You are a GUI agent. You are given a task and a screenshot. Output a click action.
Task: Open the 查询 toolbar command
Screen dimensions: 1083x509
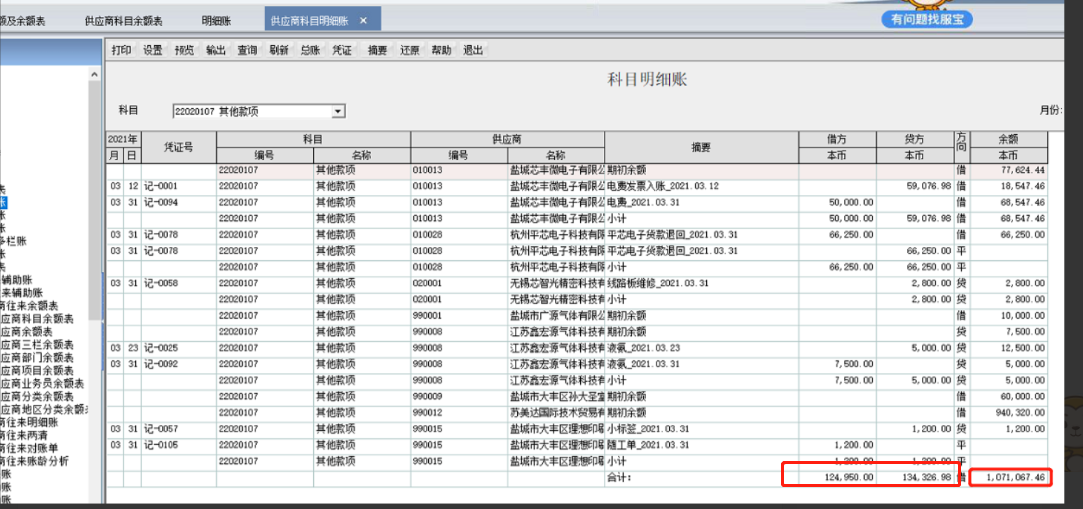[247, 50]
